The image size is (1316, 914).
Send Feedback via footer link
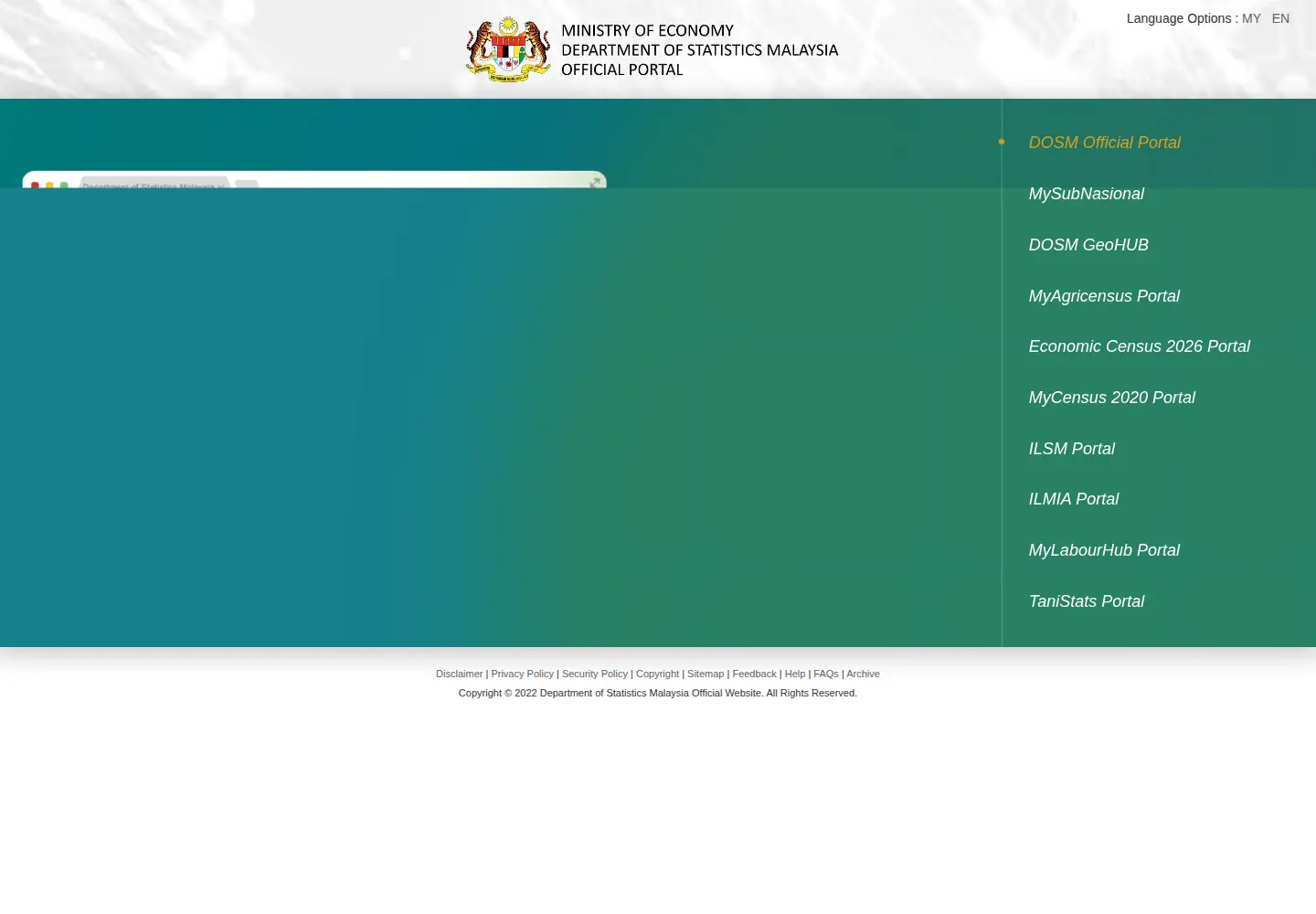pos(754,674)
